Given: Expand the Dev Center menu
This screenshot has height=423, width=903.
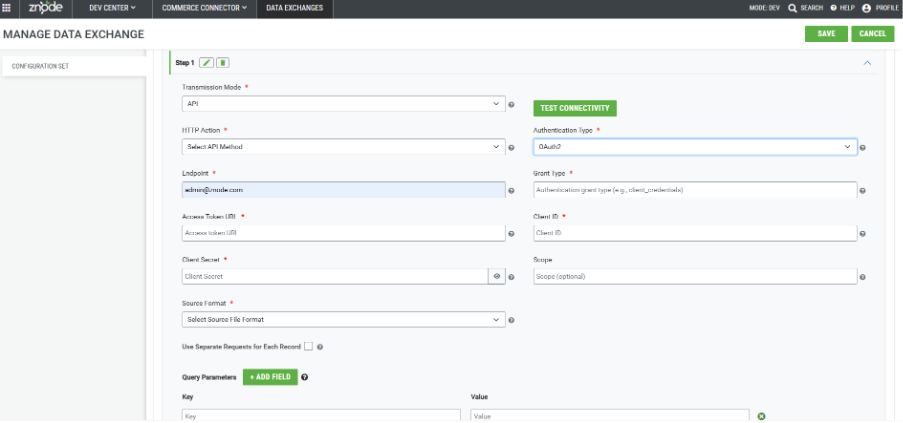Looking at the screenshot, I should click(x=112, y=8).
